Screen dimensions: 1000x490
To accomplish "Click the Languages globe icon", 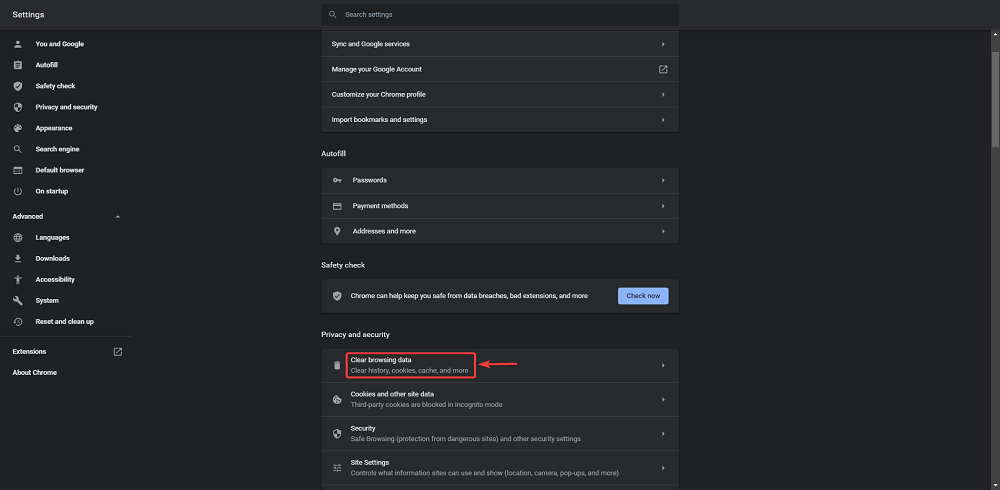I will pos(18,238).
